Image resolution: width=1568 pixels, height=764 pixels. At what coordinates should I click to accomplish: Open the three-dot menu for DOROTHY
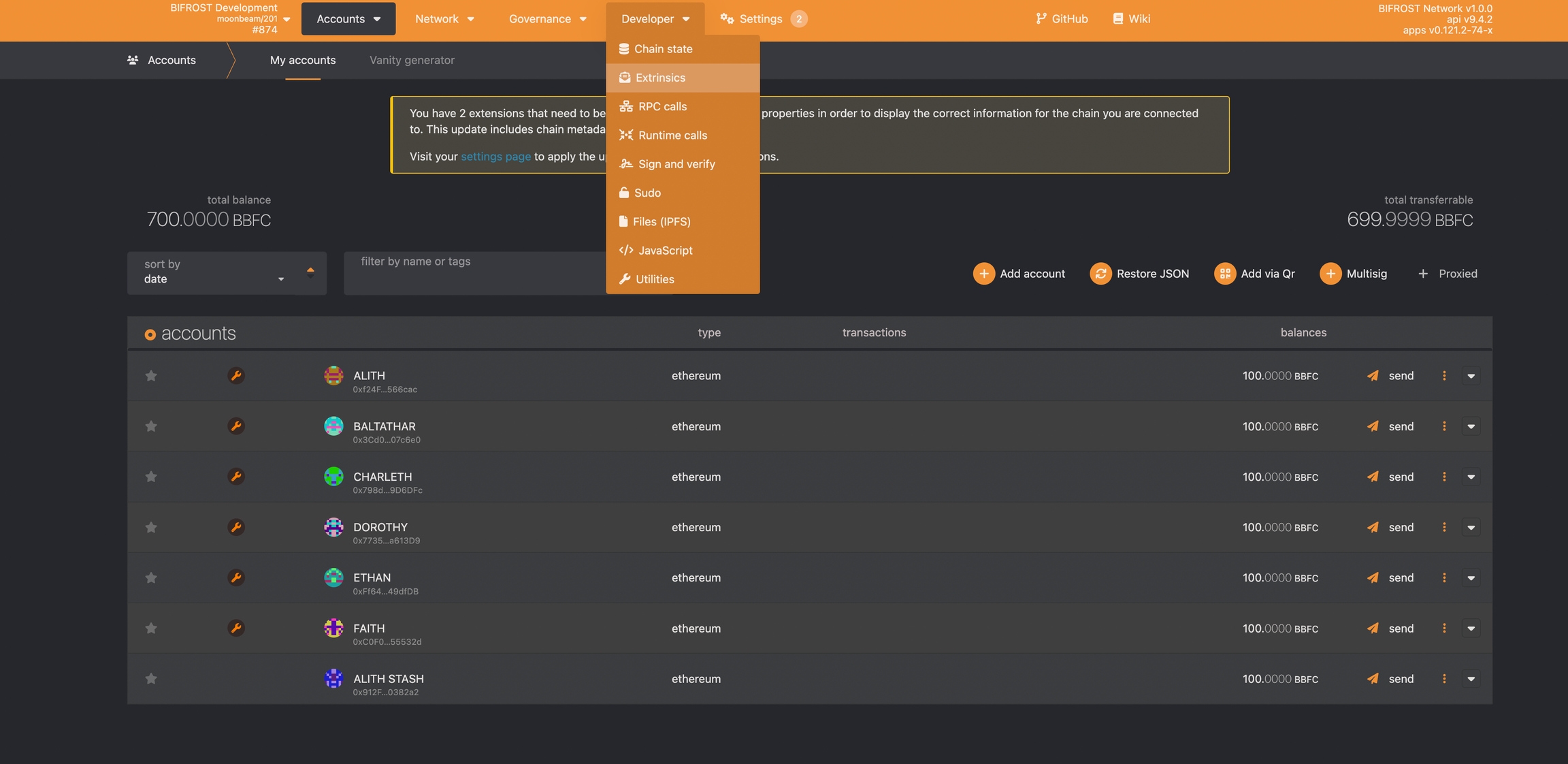(x=1444, y=527)
